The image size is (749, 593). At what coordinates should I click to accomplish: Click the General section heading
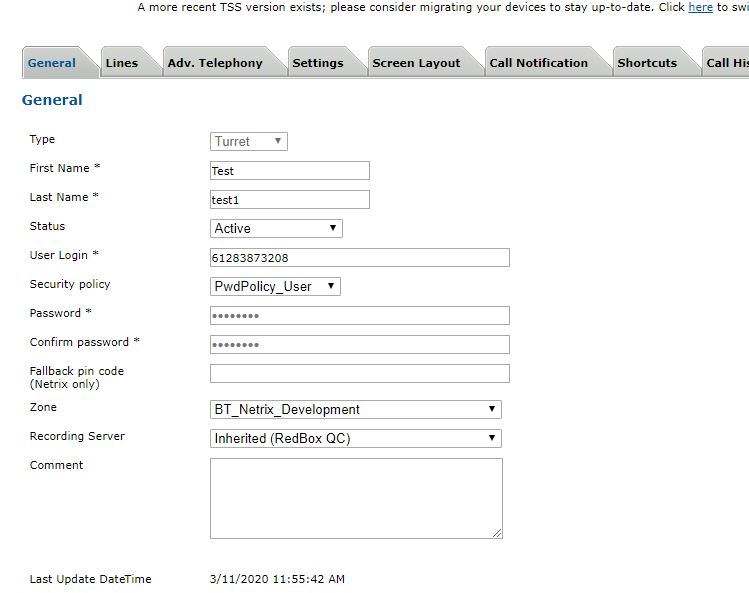tap(52, 100)
